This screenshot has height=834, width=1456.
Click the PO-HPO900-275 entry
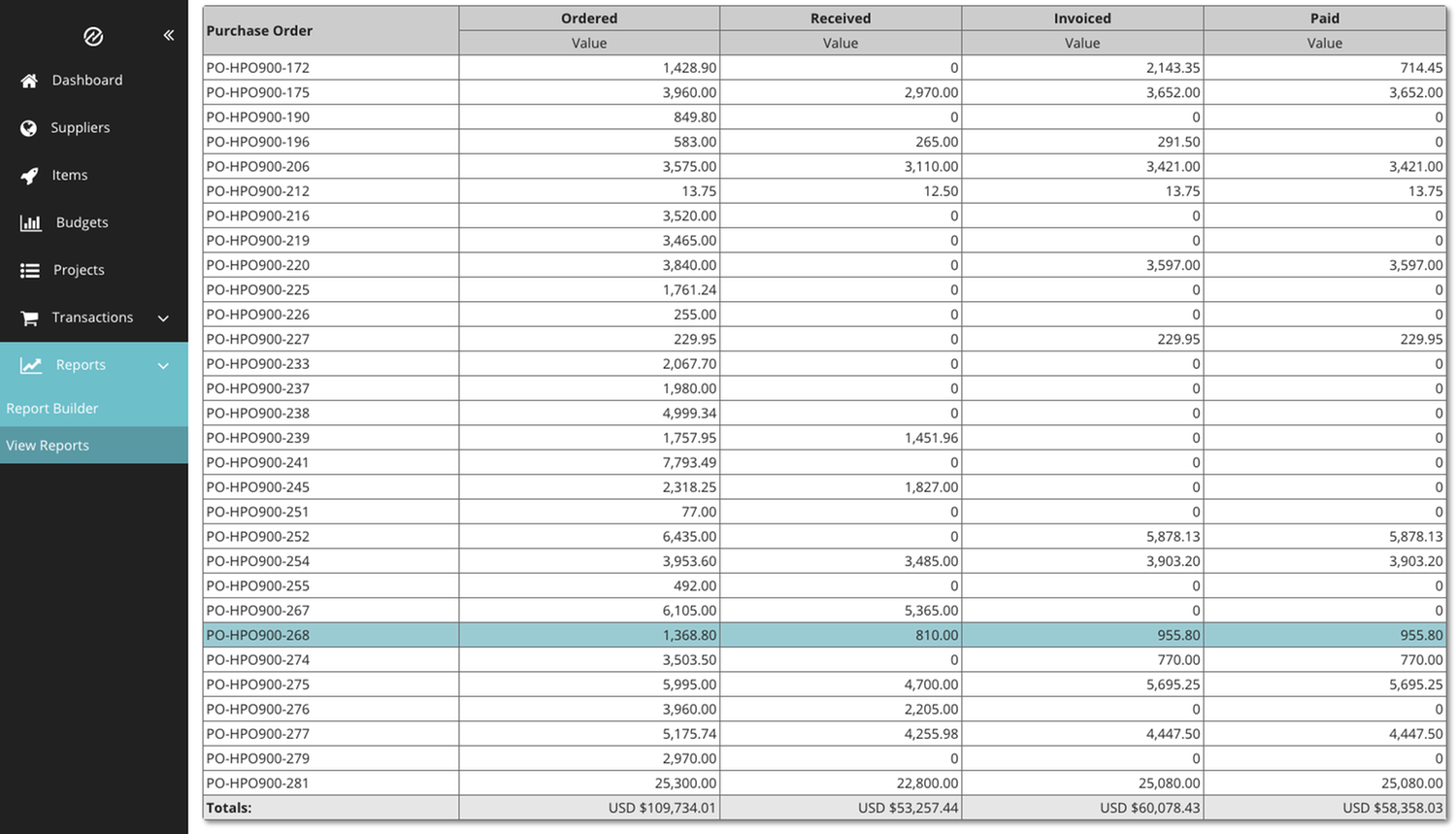[x=258, y=684]
